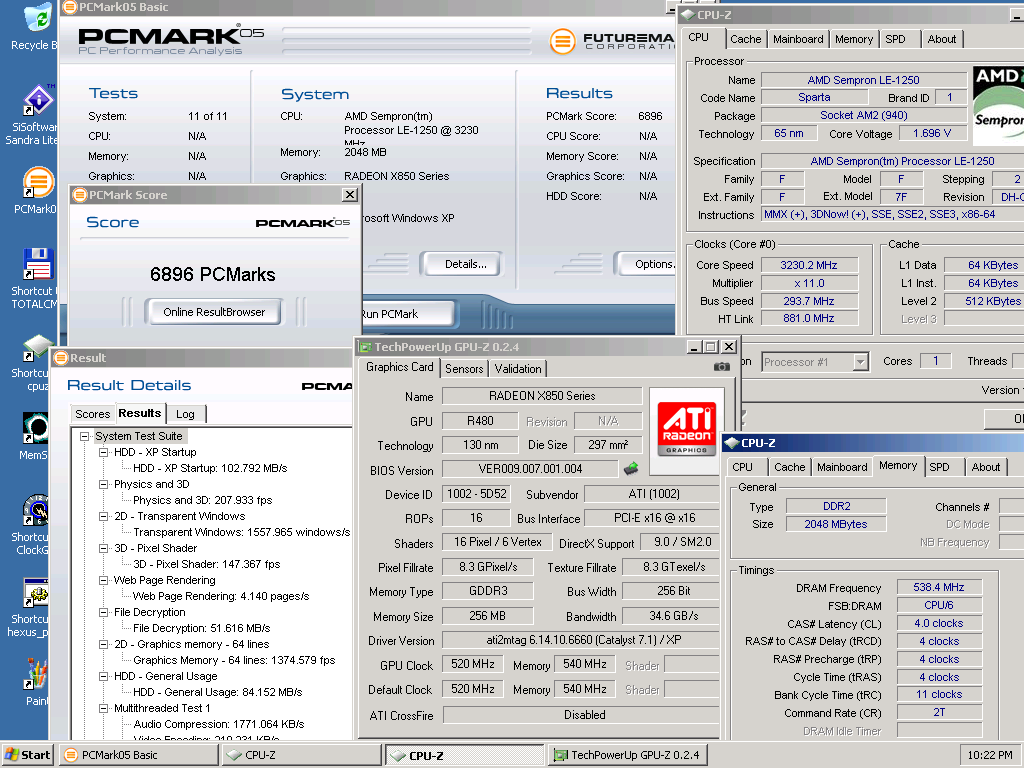Collapse the HDD - General Usage node
Viewport: 1024px width, 768px height.
[x=103, y=676]
